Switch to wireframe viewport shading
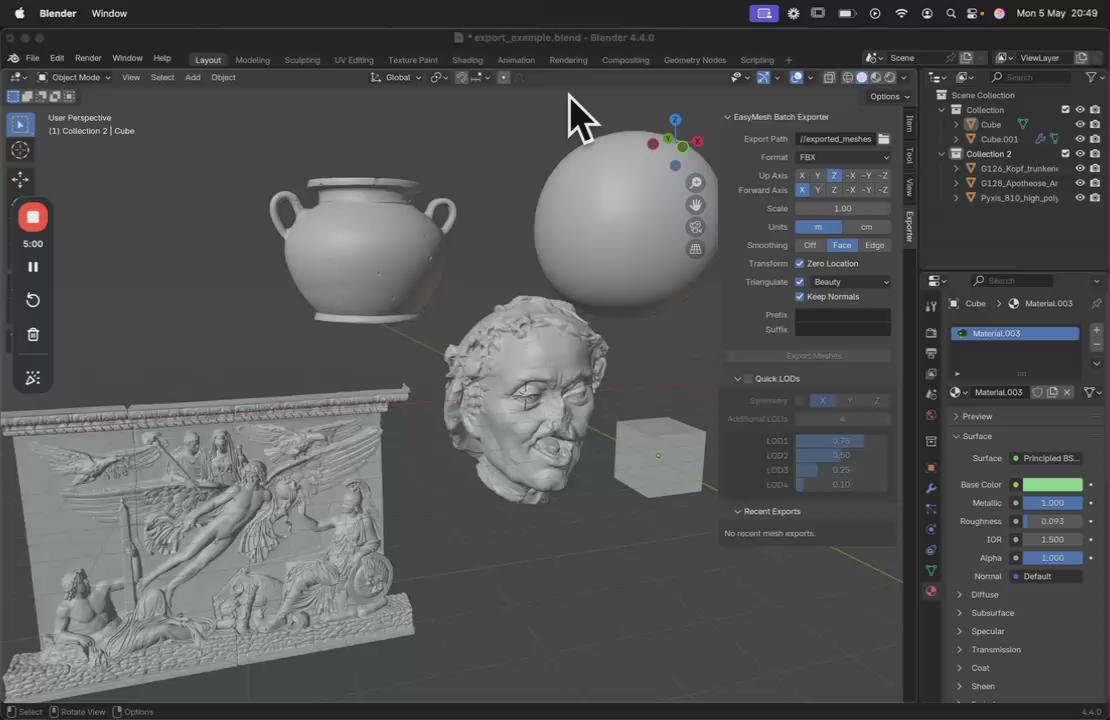Image resolution: width=1110 pixels, height=720 pixels. (x=847, y=77)
